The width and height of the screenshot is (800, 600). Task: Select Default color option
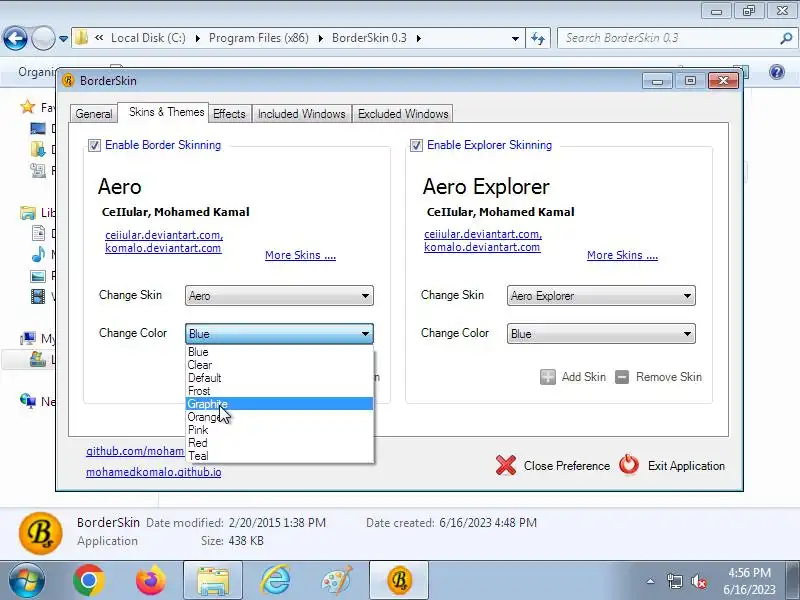pos(280,378)
